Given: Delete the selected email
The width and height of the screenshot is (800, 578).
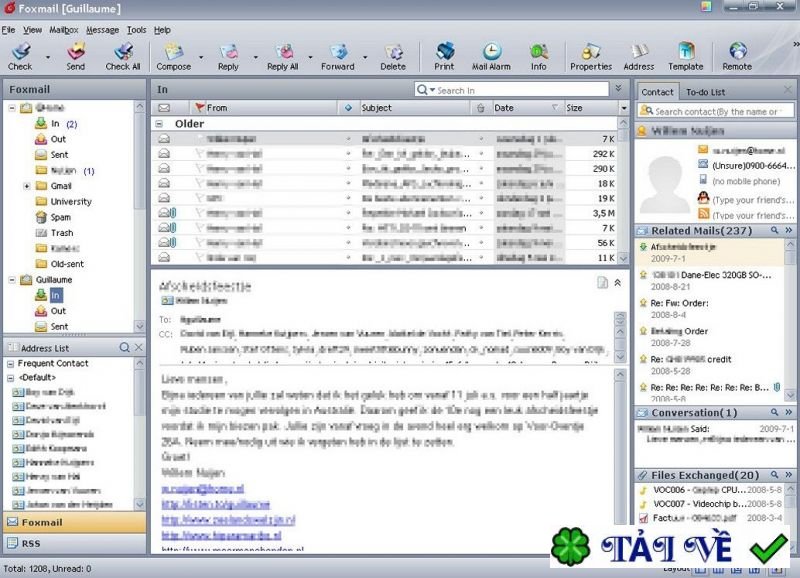Looking at the screenshot, I should [393, 56].
